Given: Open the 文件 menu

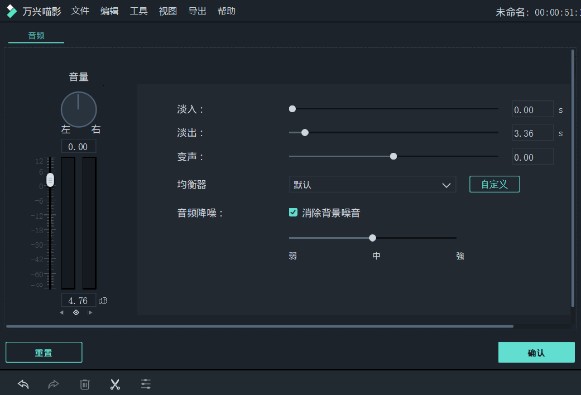Looking at the screenshot, I should [80, 11].
